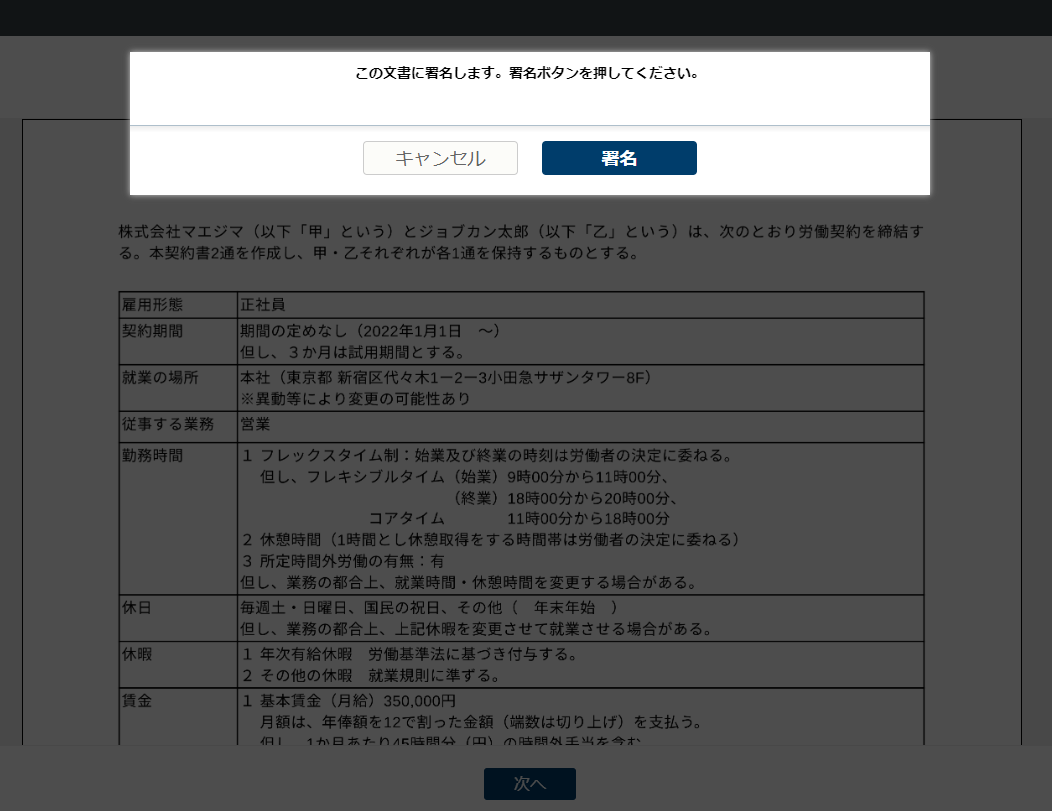Image resolution: width=1052 pixels, height=811 pixels.
Task: Click the note '※異動等により変更の可能性あり'
Action: coord(356,398)
